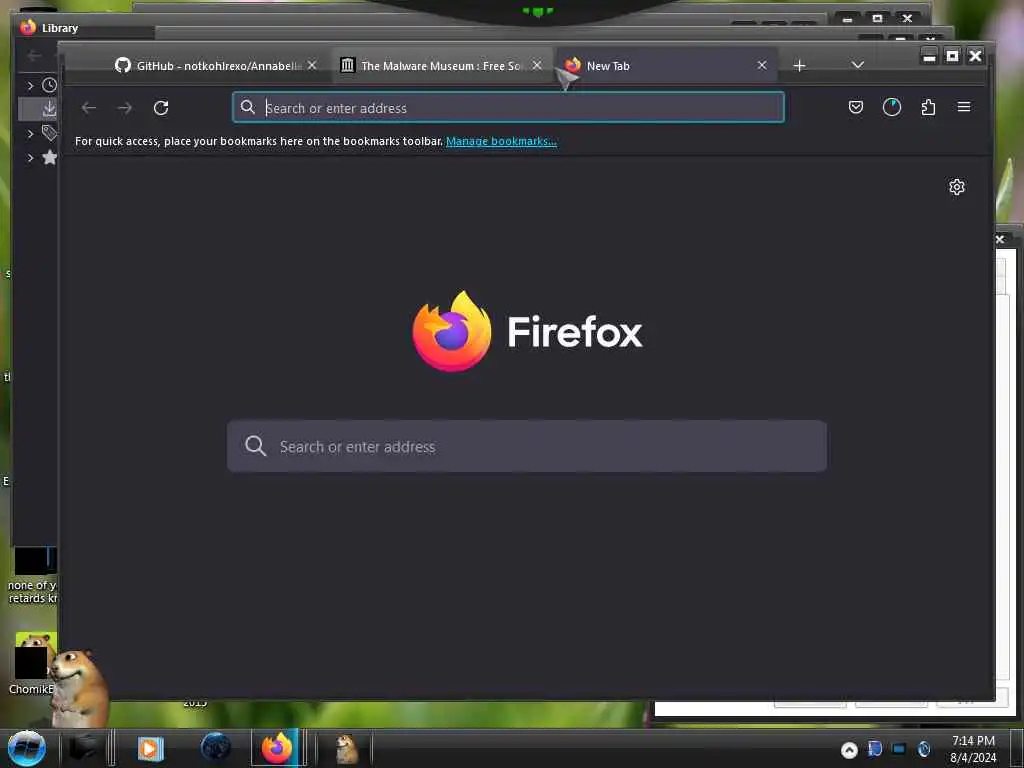Expand the Tags node in Library

(x=30, y=134)
